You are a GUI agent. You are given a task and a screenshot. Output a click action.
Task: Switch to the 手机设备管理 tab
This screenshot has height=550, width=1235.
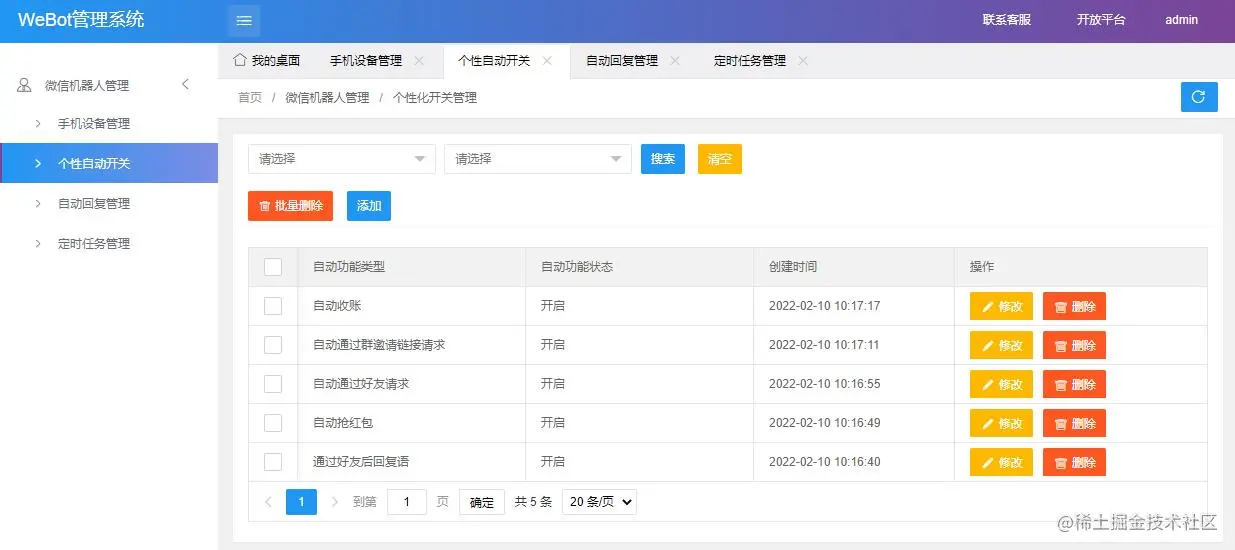coord(366,61)
